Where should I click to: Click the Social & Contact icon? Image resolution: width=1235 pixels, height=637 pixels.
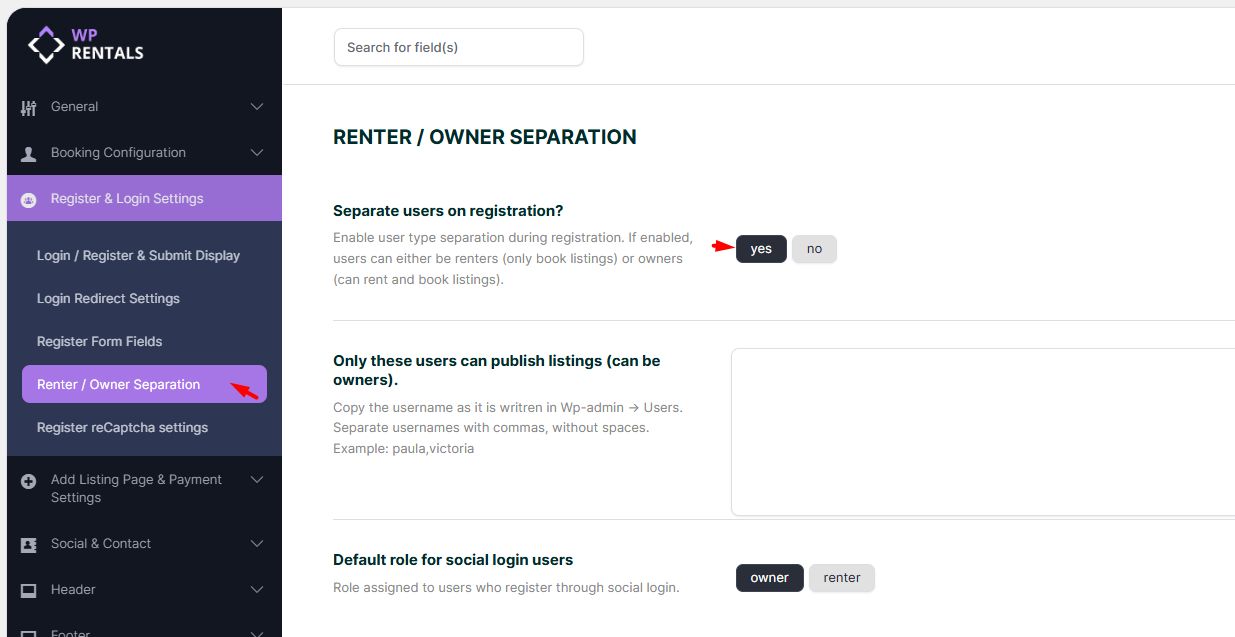pyautogui.click(x=29, y=544)
